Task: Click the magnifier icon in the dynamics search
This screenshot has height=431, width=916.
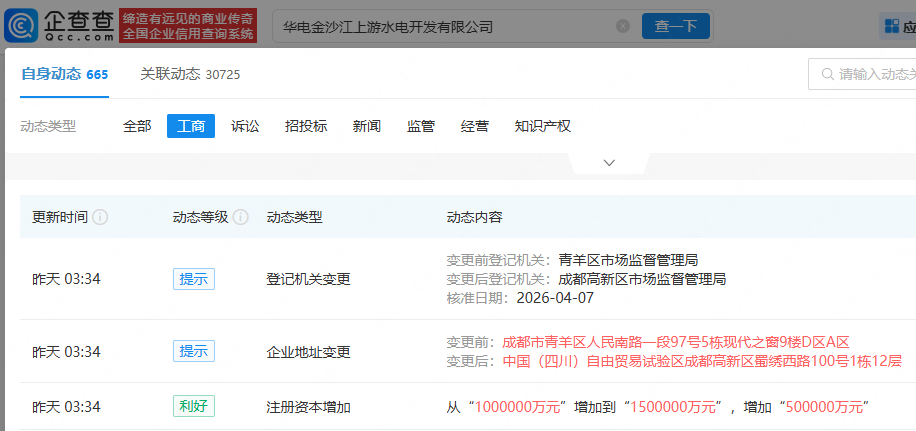Action: [827, 74]
